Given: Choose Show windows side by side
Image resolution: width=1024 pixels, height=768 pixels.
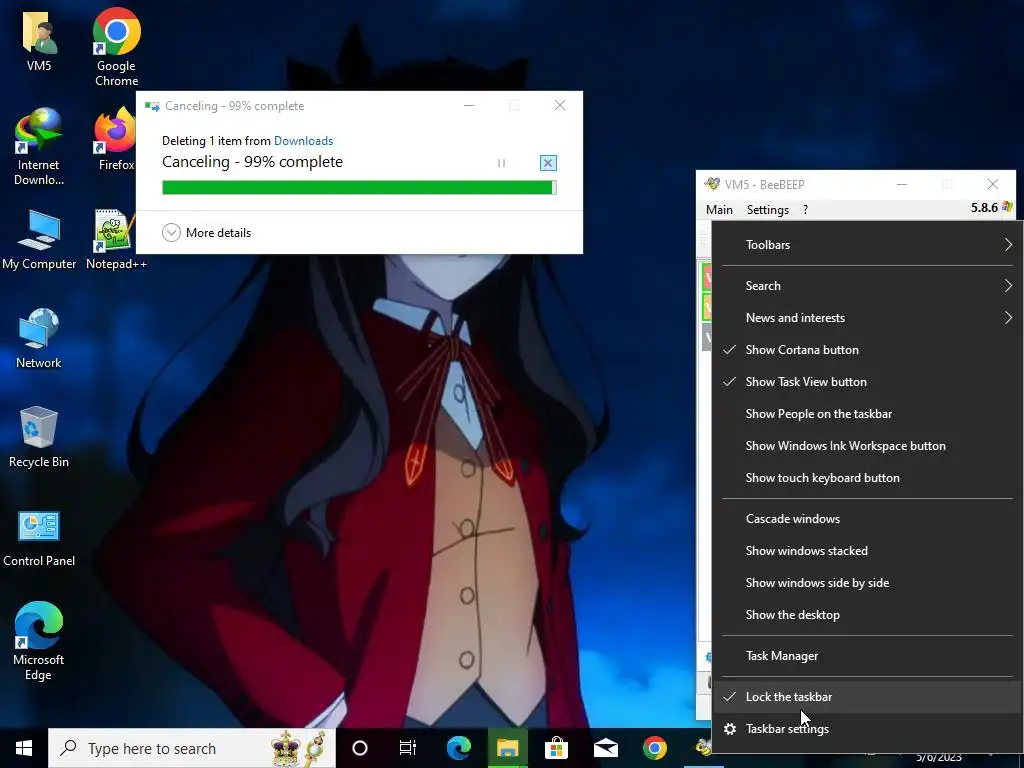Looking at the screenshot, I should tap(867, 583).
